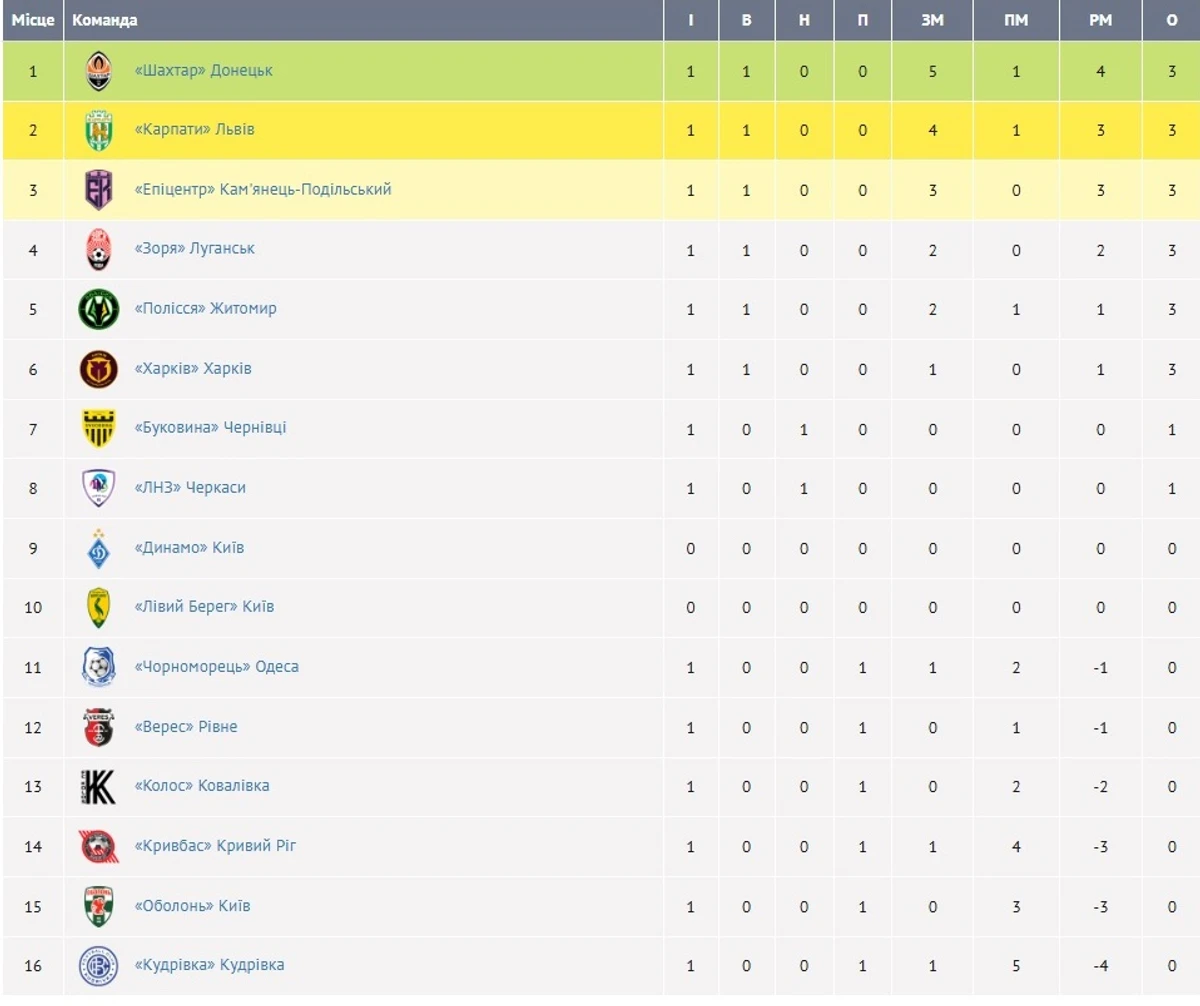The height and width of the screenshot is (1006, 1200).
Task: Open the «Харків» Харків team link
Action: pos(193,369)
